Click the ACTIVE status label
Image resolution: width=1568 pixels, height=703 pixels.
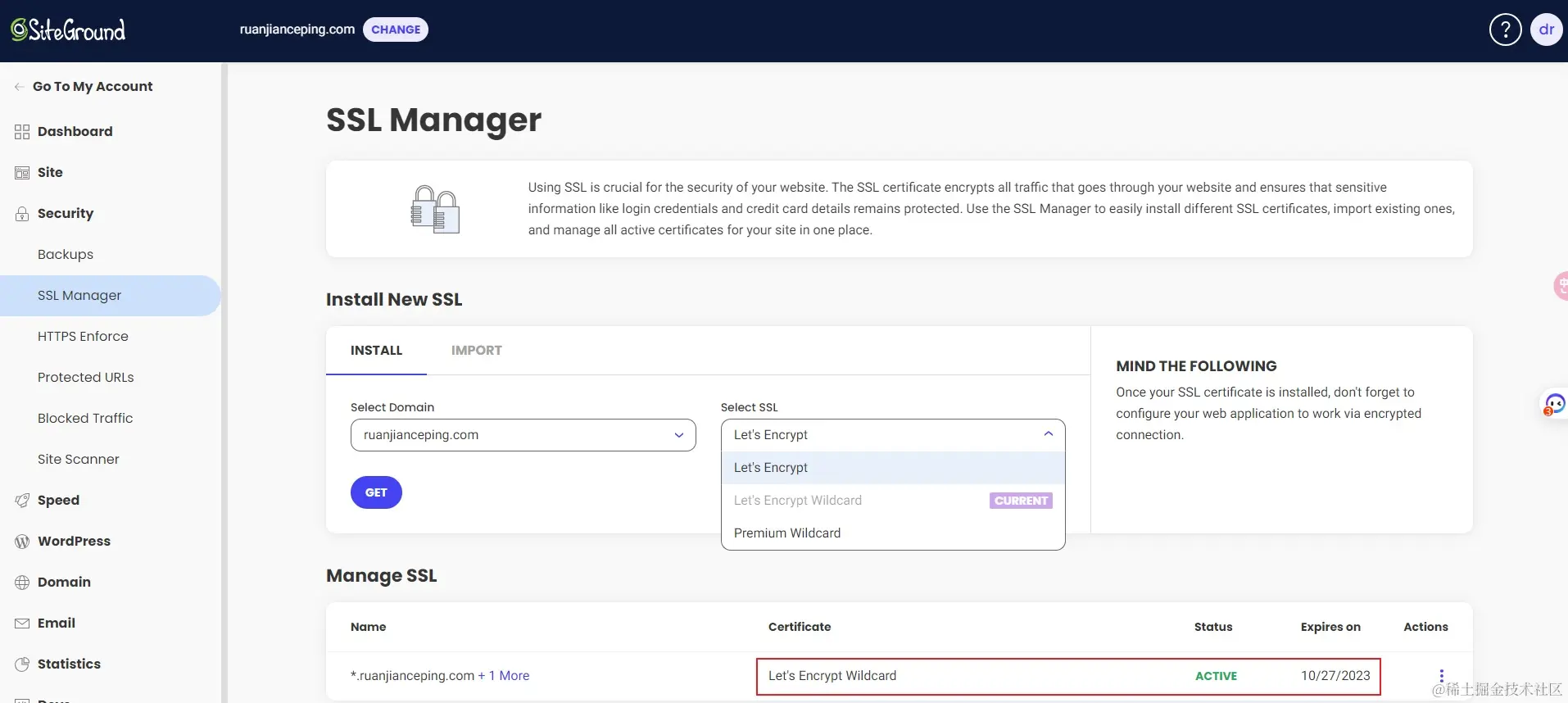[1216, 676]
